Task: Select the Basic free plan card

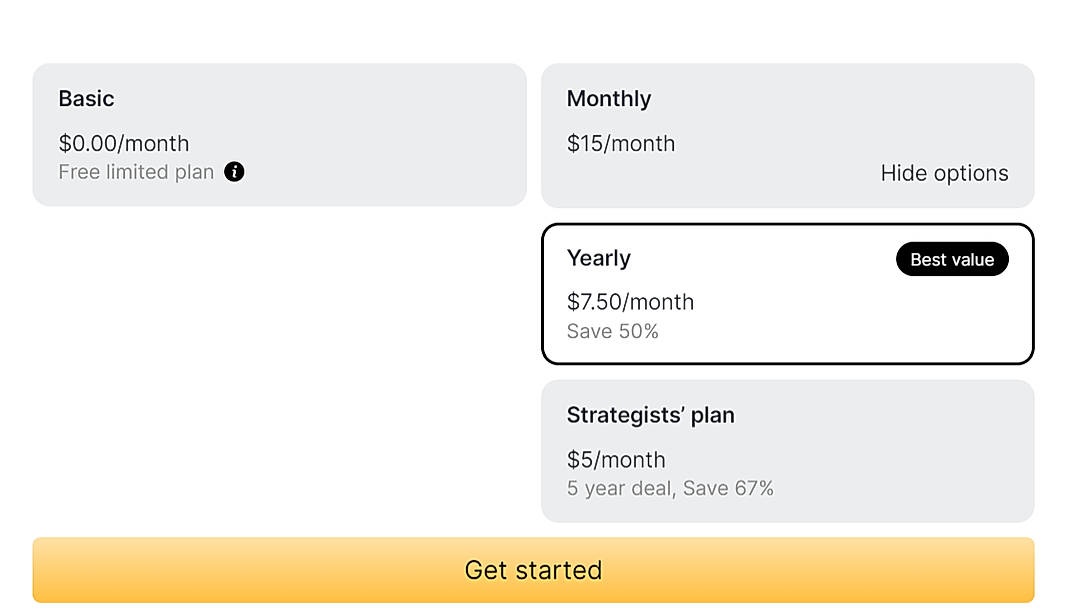Action: [x=280, y=135]
